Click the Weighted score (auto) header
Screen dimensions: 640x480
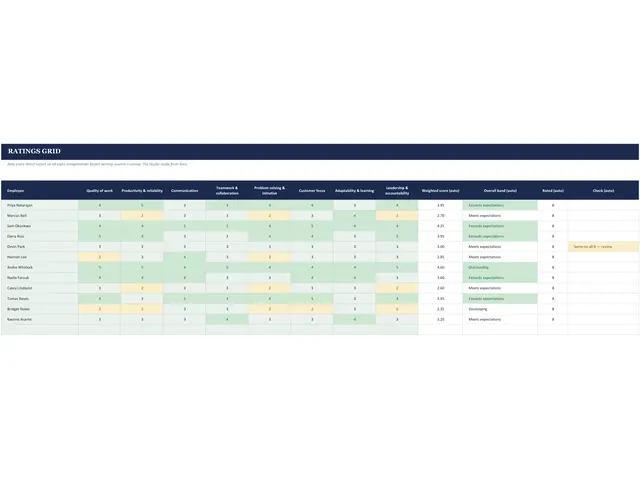coord(440,191)
